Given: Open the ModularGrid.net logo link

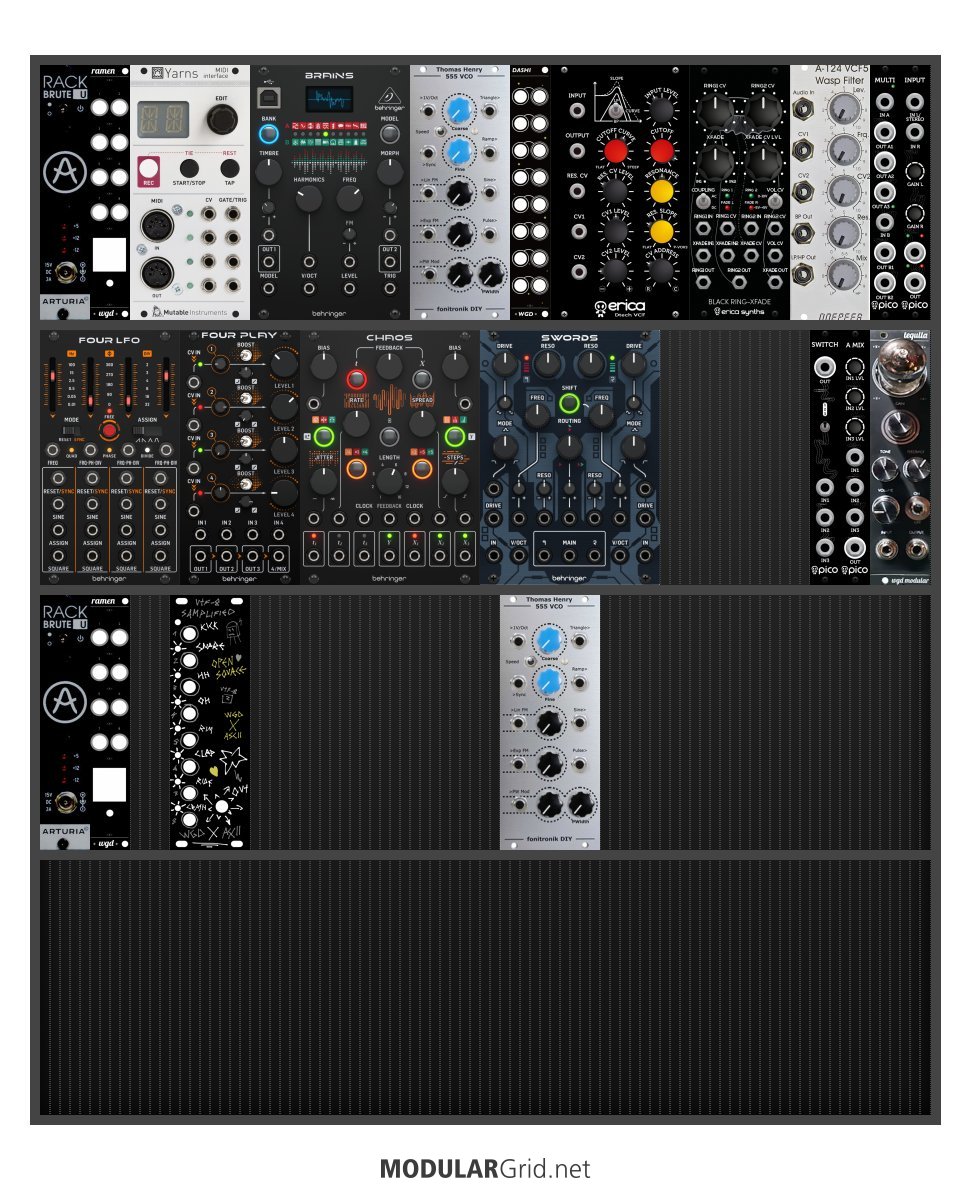Looking at the screenshot, I should click(485, 1169).
